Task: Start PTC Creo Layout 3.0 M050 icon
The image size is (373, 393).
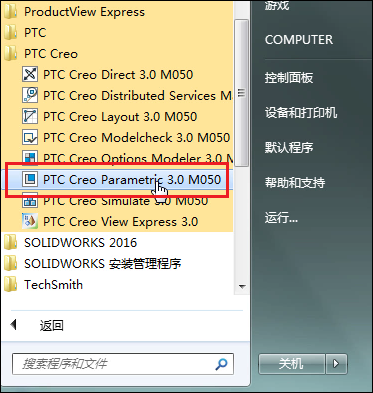Action: click(30, 116)
